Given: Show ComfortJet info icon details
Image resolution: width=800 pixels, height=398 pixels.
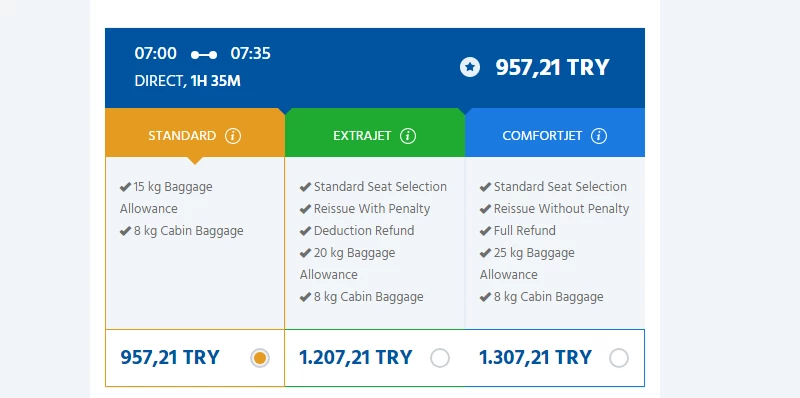Looking at the screenshot, I should [599, 136].
